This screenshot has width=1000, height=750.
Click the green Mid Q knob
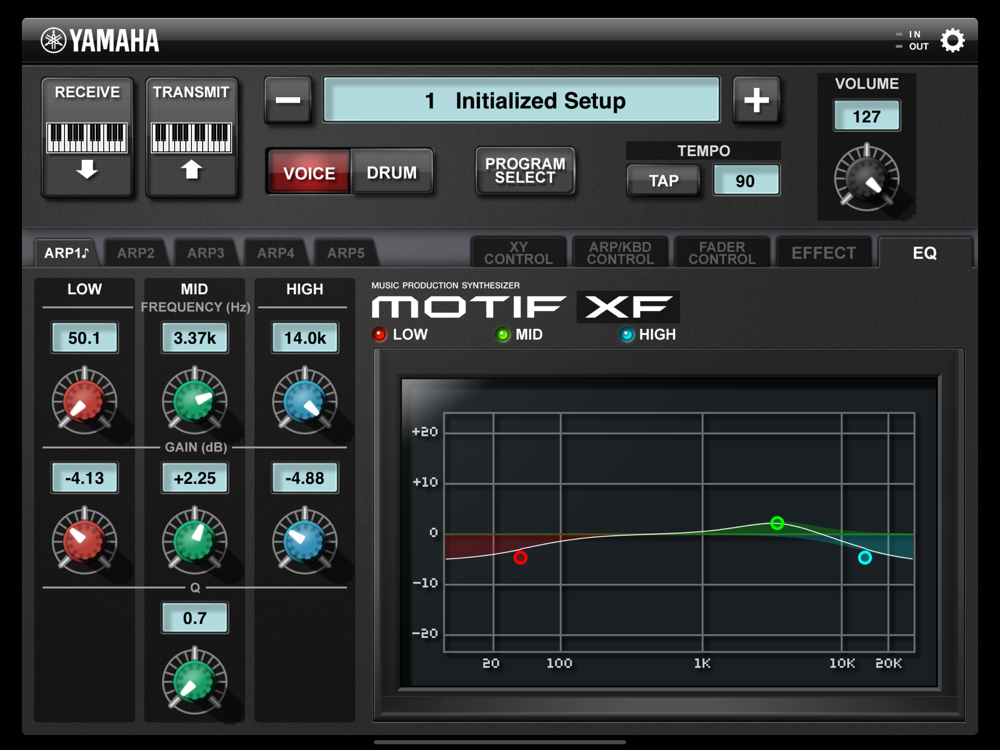point(195,680)
